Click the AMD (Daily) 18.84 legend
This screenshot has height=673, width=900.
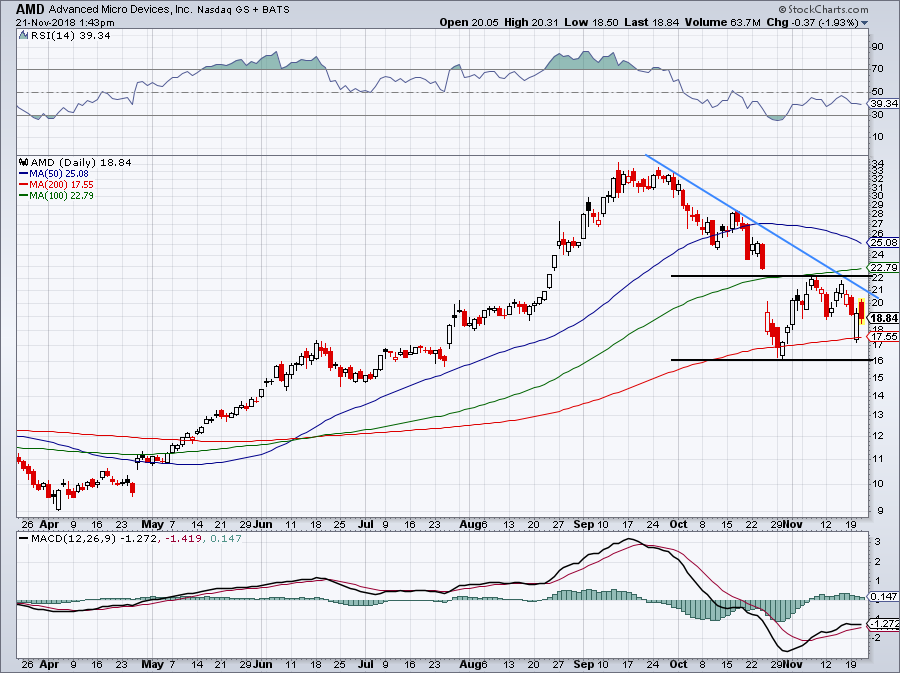point(81,163)
